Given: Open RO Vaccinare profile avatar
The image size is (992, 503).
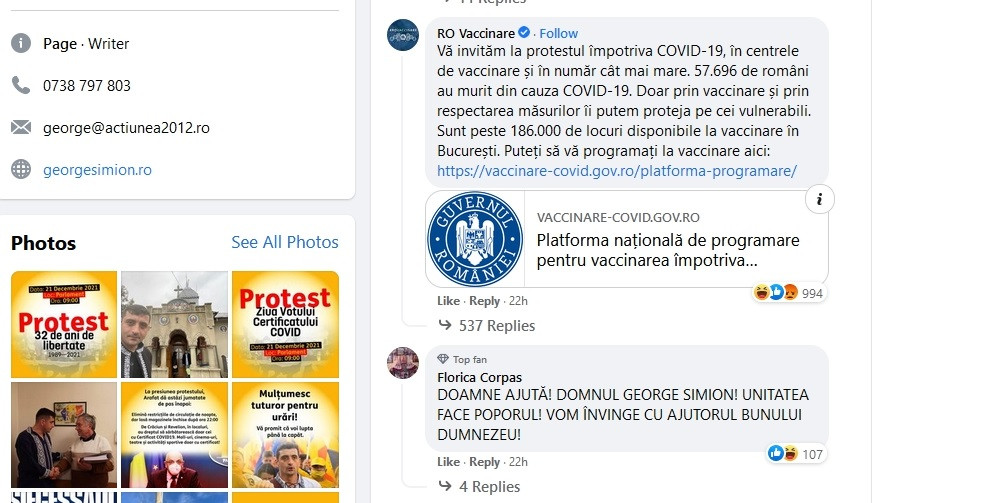Looking at the screenshot, I should (403, 34).
